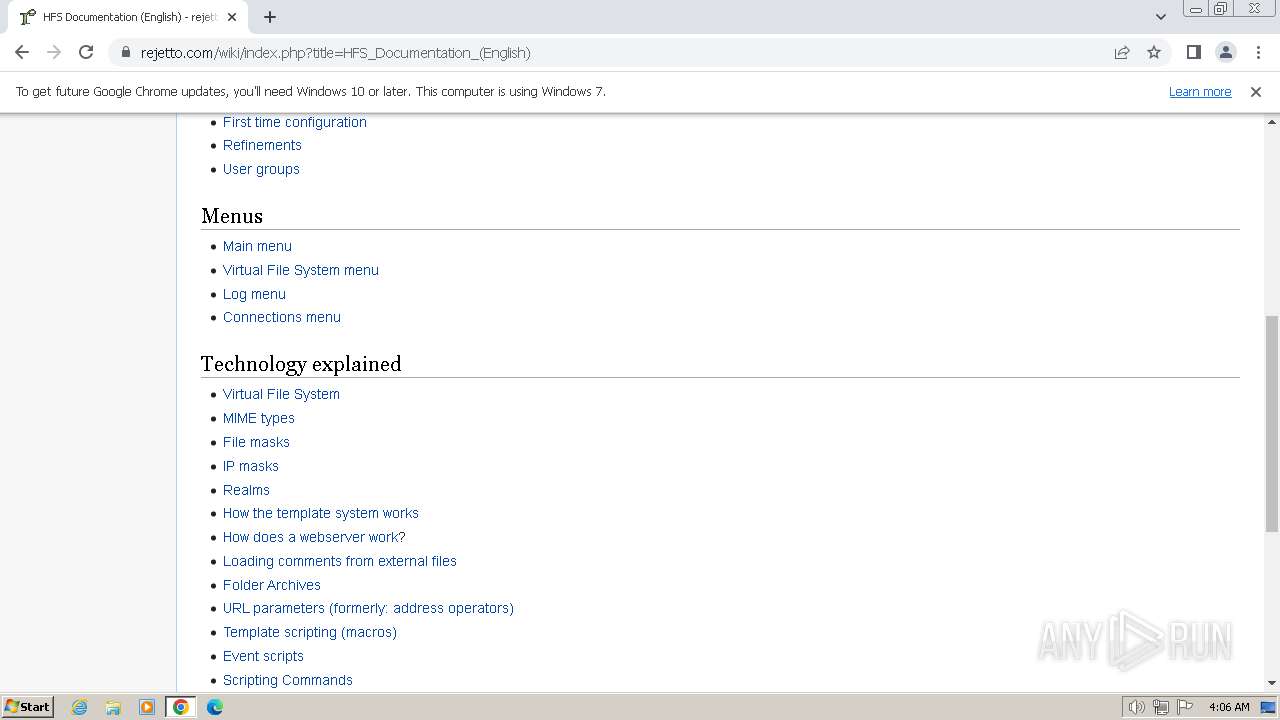The image size is (1280, 720).
Task: Go forward in browser history
Action: (x=54, y=52)
